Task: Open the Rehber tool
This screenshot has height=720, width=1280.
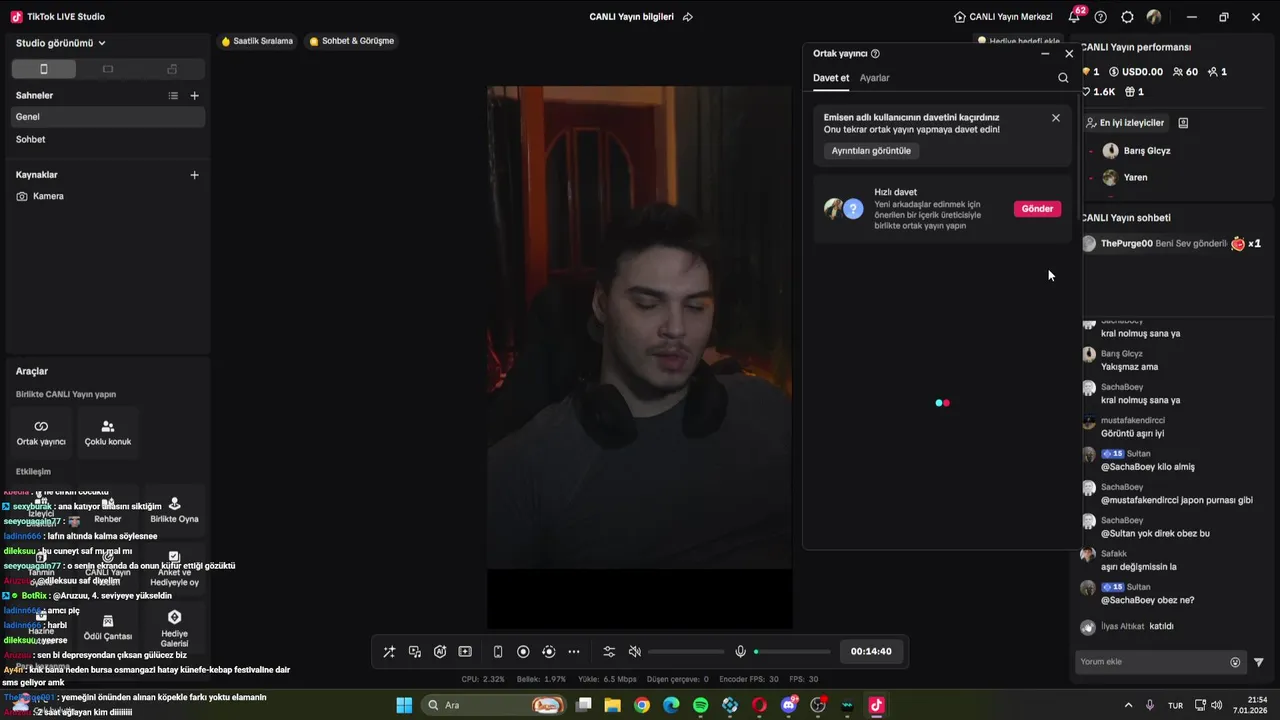Action: [108, 510]
